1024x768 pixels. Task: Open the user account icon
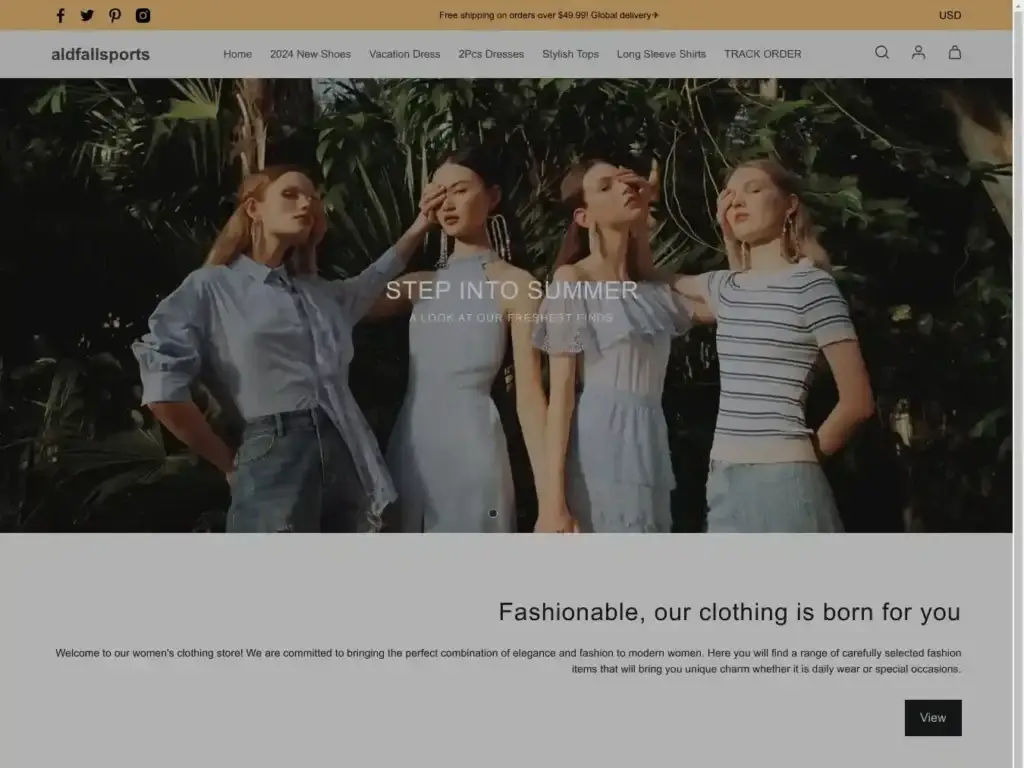(x=918, y=53)
